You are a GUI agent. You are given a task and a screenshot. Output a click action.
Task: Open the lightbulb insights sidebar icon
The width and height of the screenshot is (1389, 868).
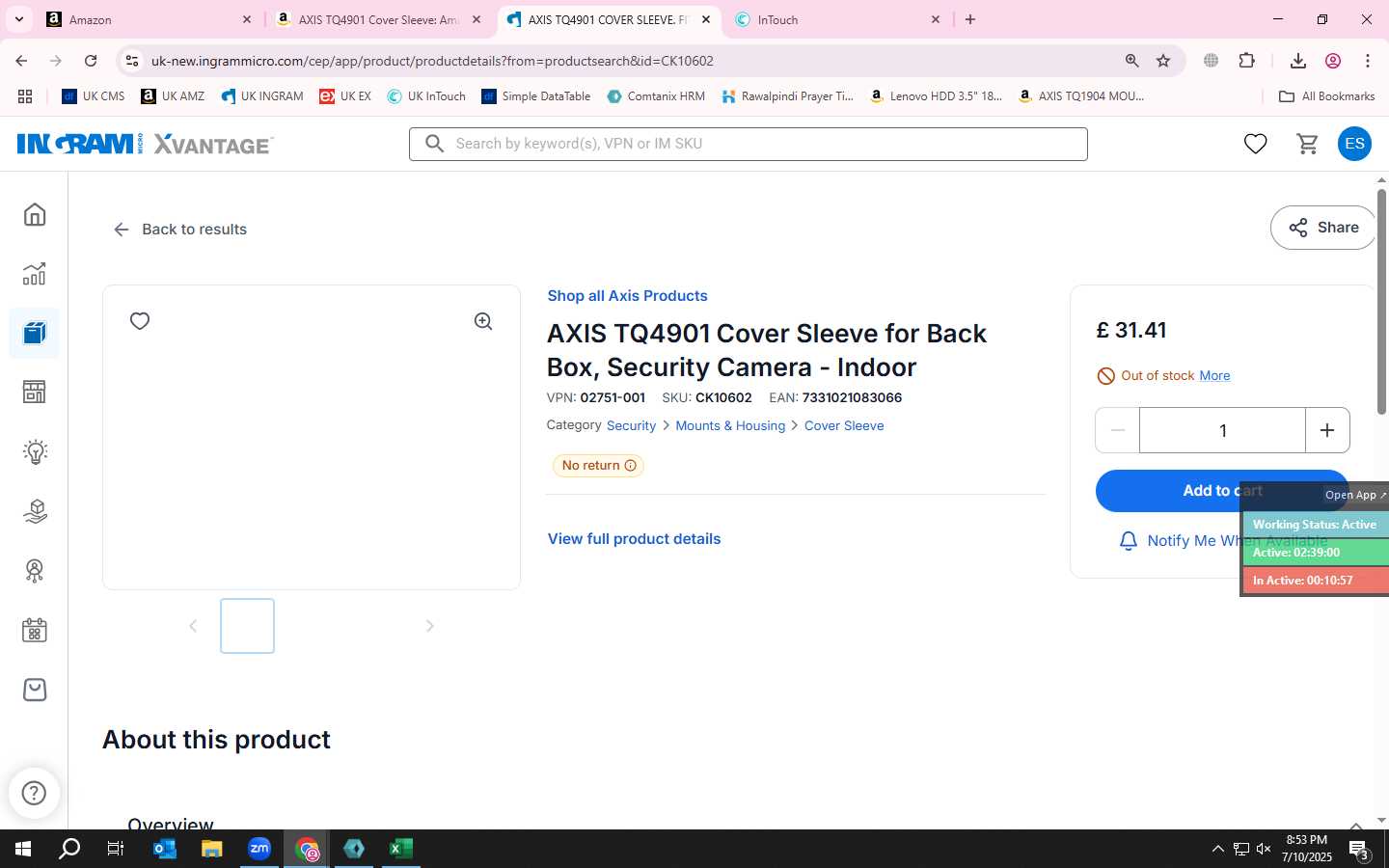[35, 451]
